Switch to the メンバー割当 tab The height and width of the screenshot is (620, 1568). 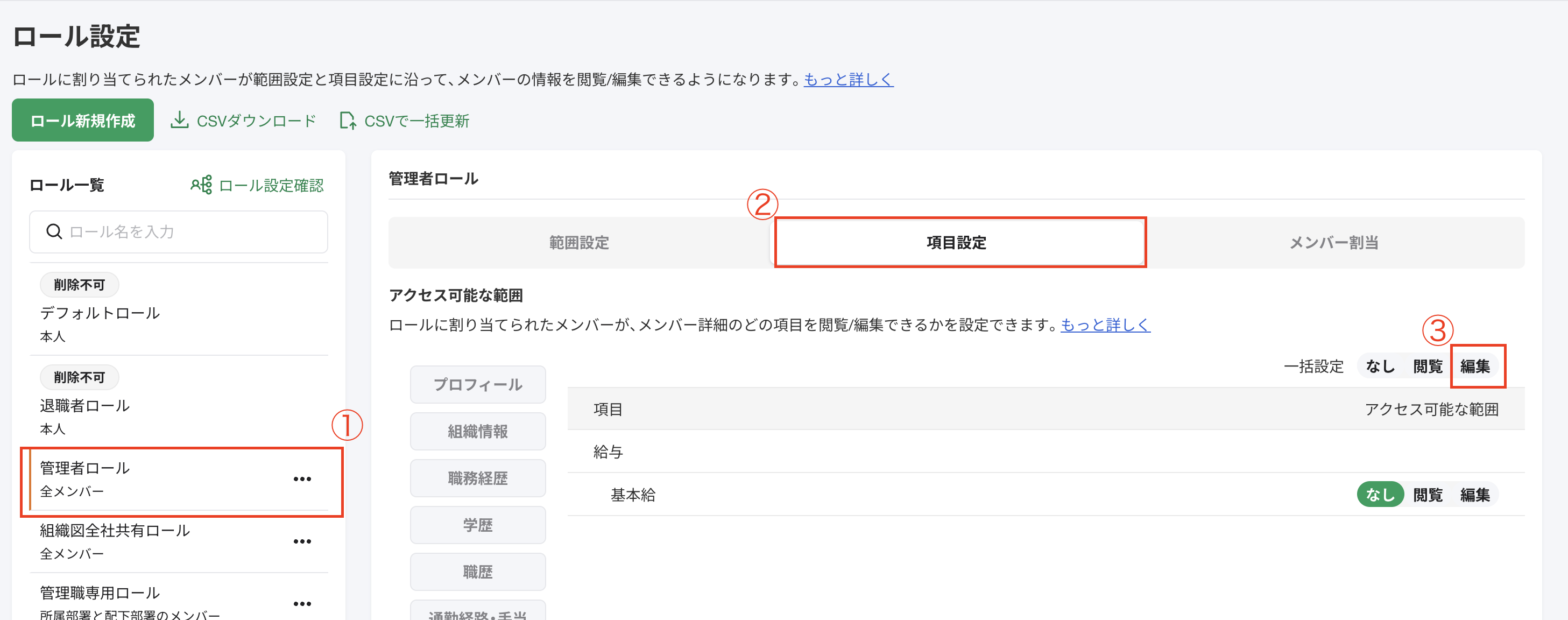[x=1332, y=242]
